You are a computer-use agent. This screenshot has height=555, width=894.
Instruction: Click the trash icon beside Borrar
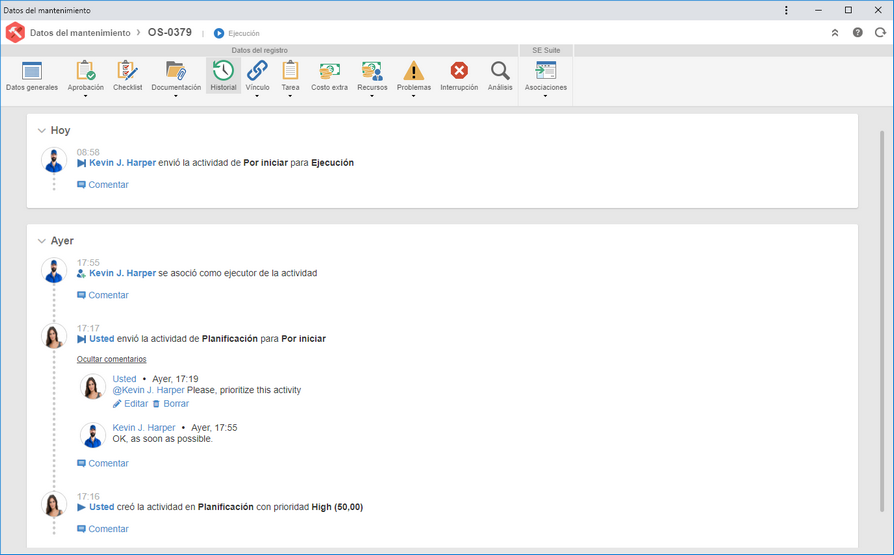click(x=156, y=404)
